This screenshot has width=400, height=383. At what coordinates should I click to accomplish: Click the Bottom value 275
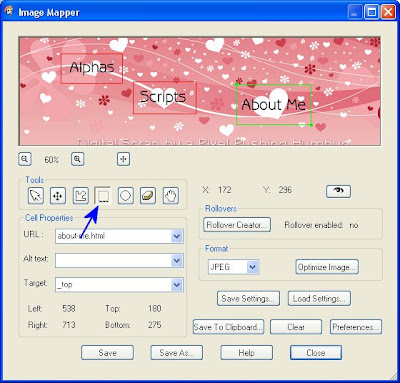point(155,325)
